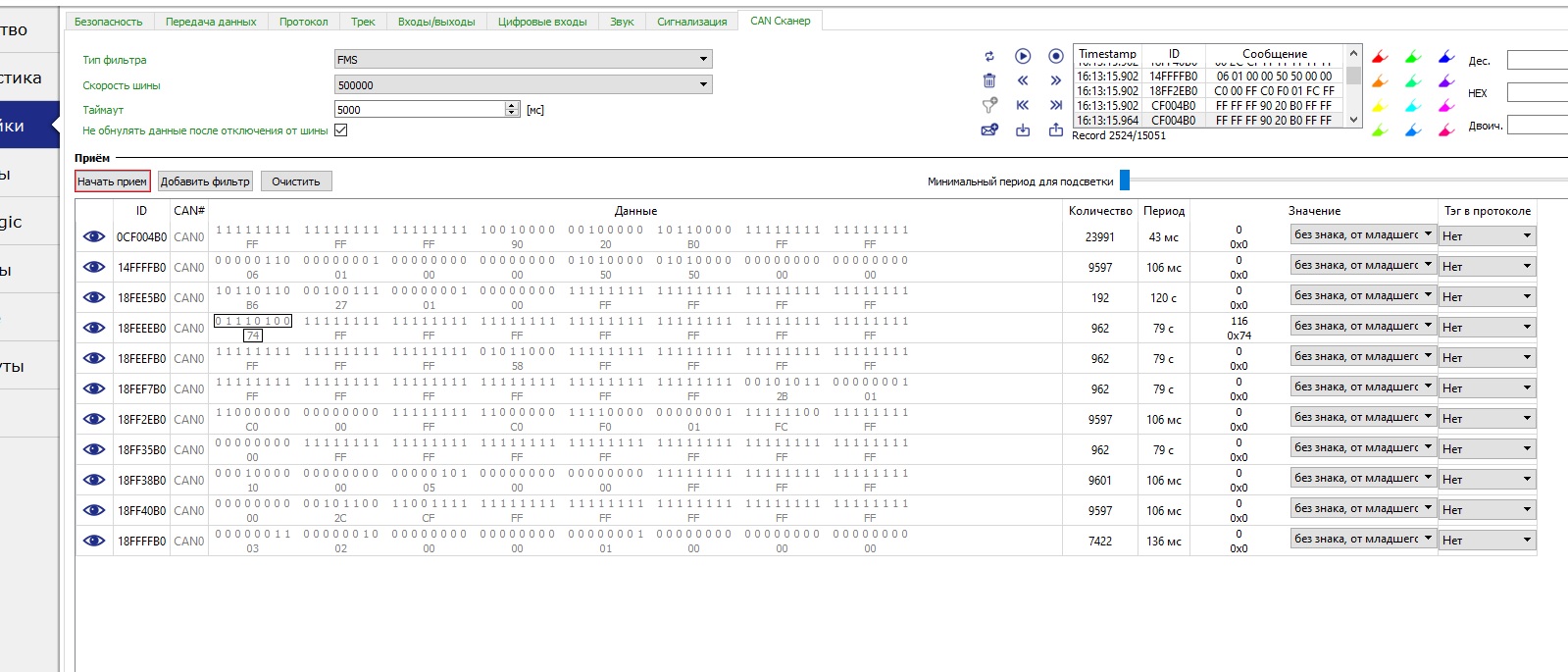Switch to the 'Безопасность' tab
The height and width of the screenshot is (672, 1568).
[109, 21]
